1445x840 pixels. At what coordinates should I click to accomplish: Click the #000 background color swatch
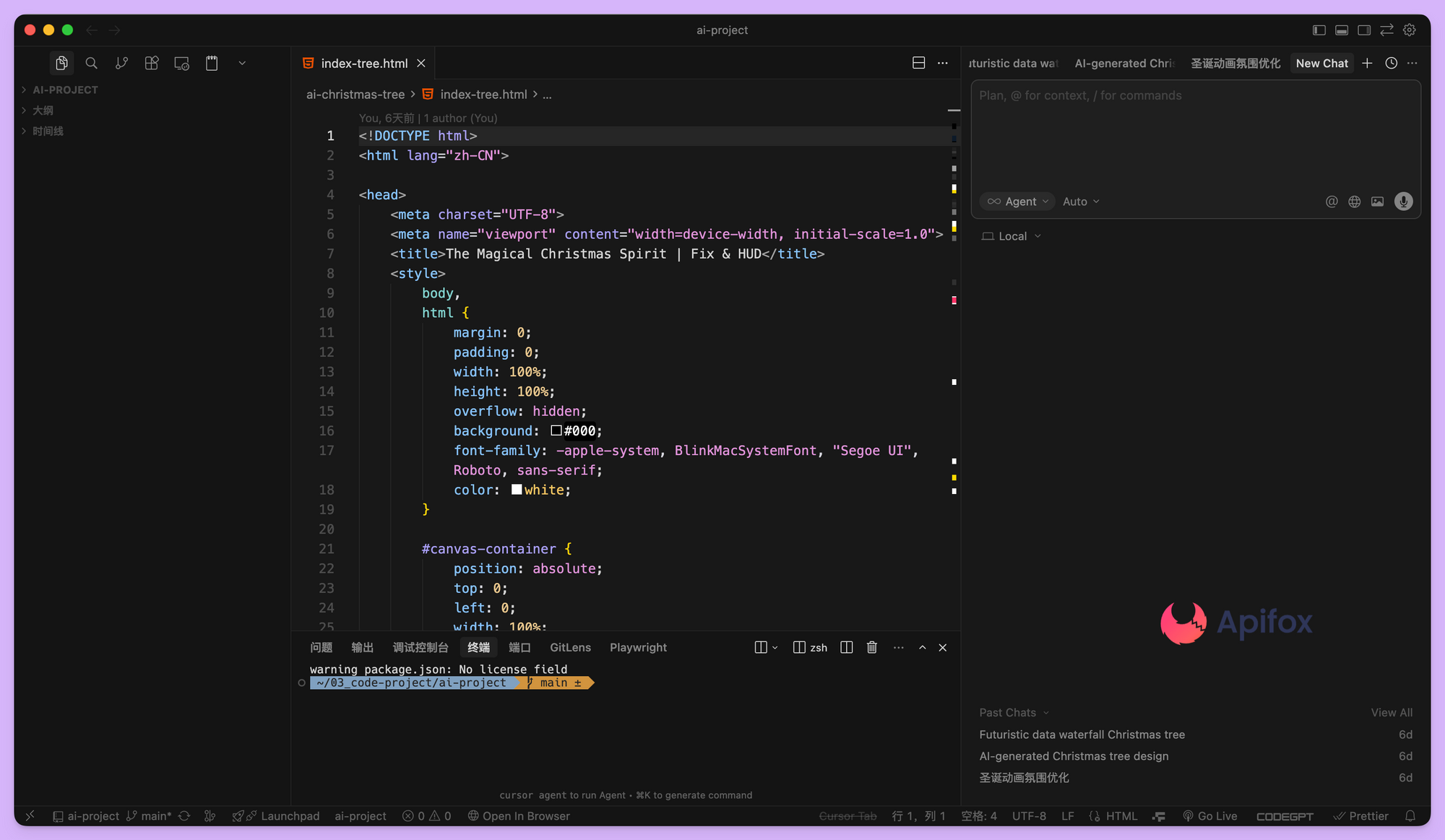[556, 430]
